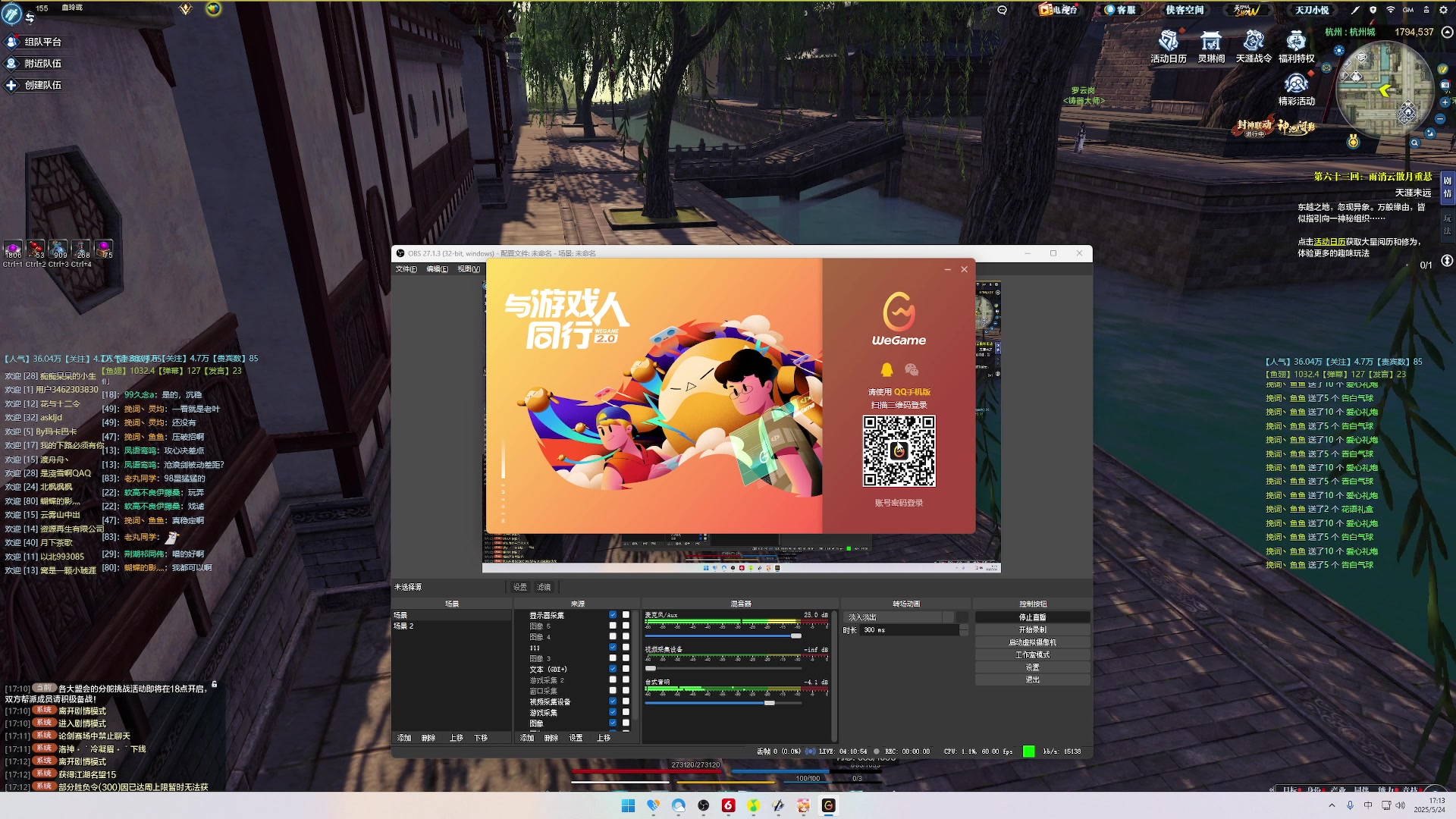Image resolution: width=1456 pixels, height=819 pixels.
Task: Toggle visibility of 游戏采集 2 source
Action: click(x=613, y=679)
